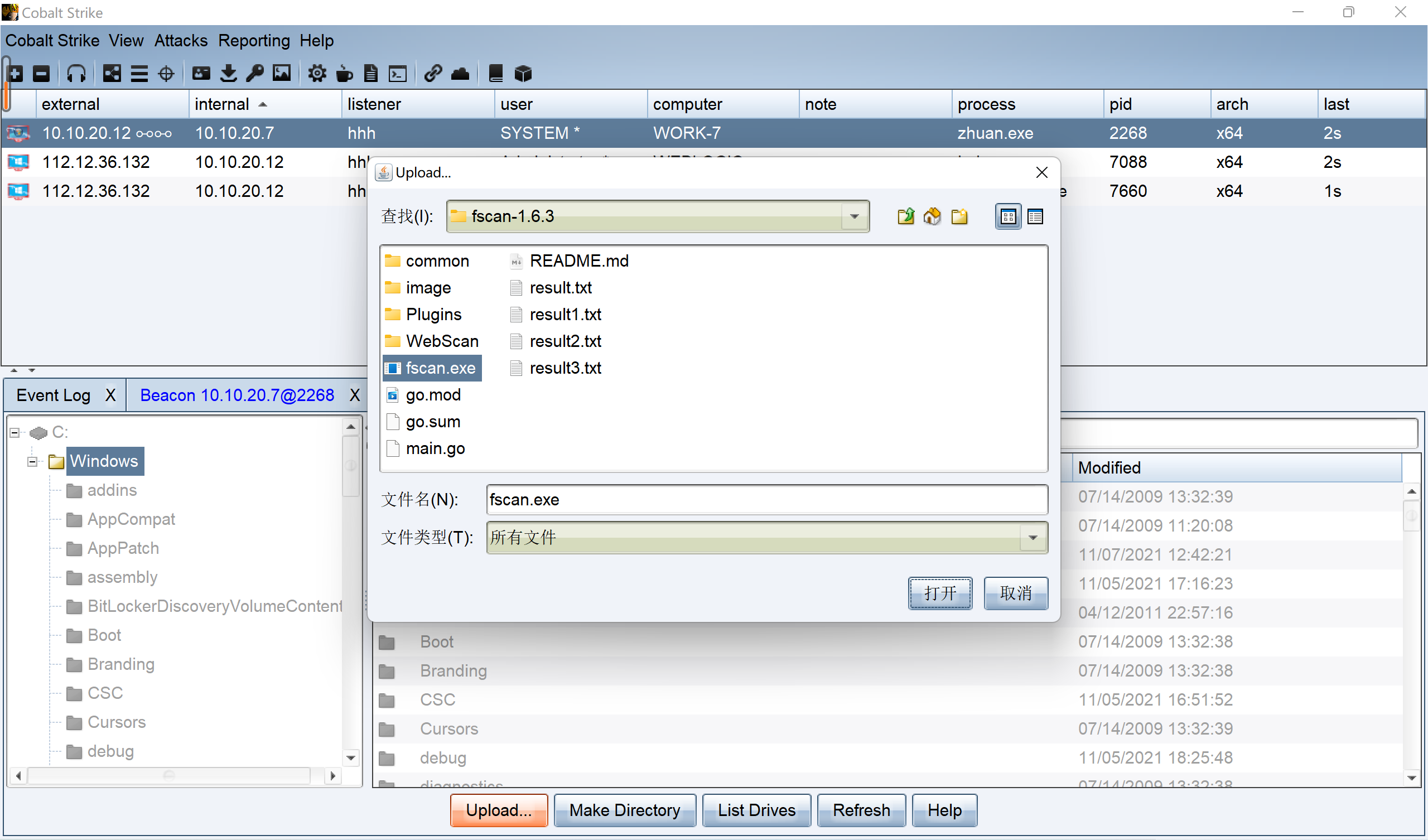This screenshot has width=1428, height=840.
Task: Close the Beacon 10.10.20.7@2268 tab
Action: tap(355, 395)
